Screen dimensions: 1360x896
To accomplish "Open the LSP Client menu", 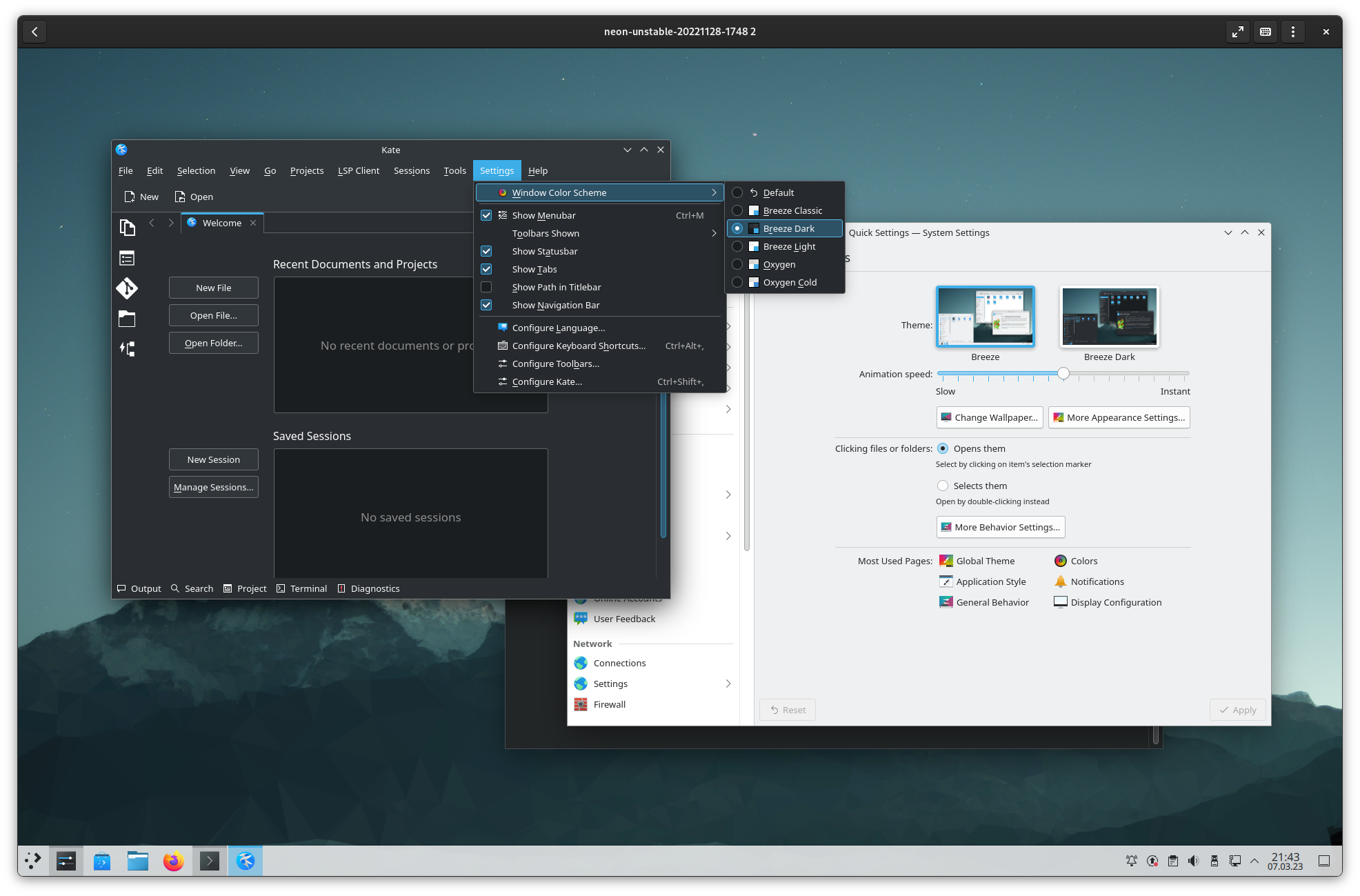I will (x=359, y=170).
